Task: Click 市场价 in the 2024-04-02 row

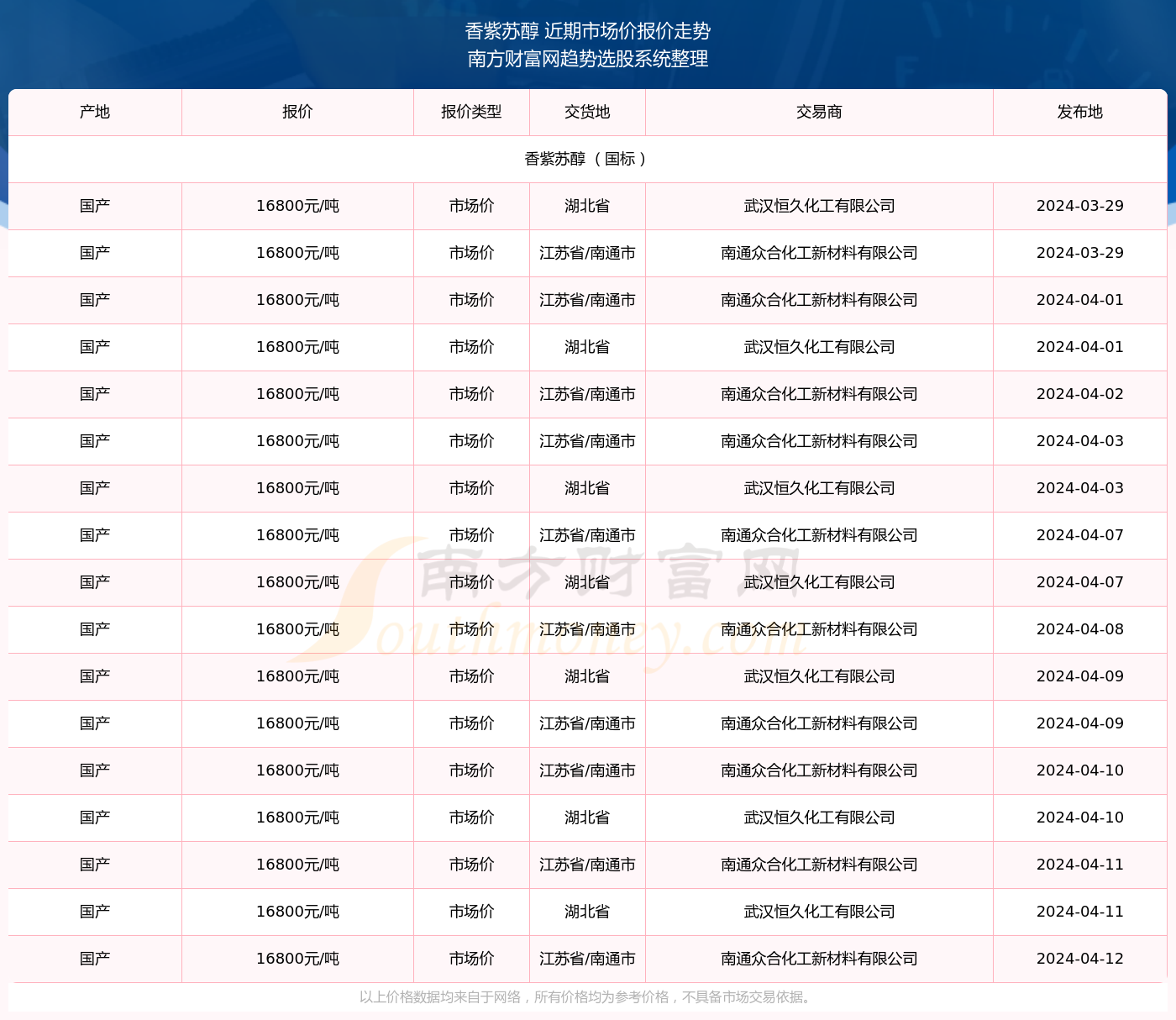Action: [471, 394]
